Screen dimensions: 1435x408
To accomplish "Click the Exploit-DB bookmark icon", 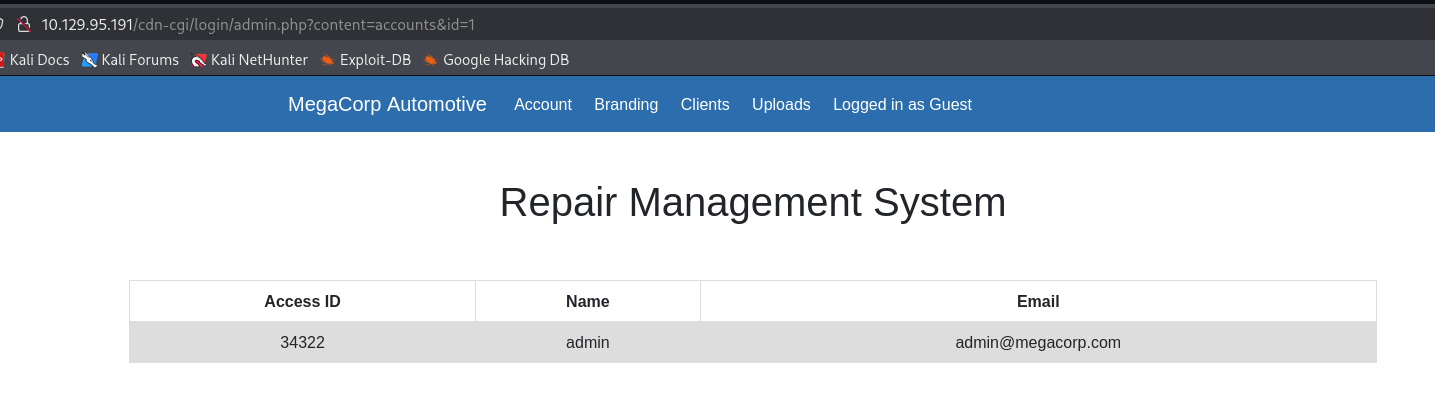I will coord(327,60).
